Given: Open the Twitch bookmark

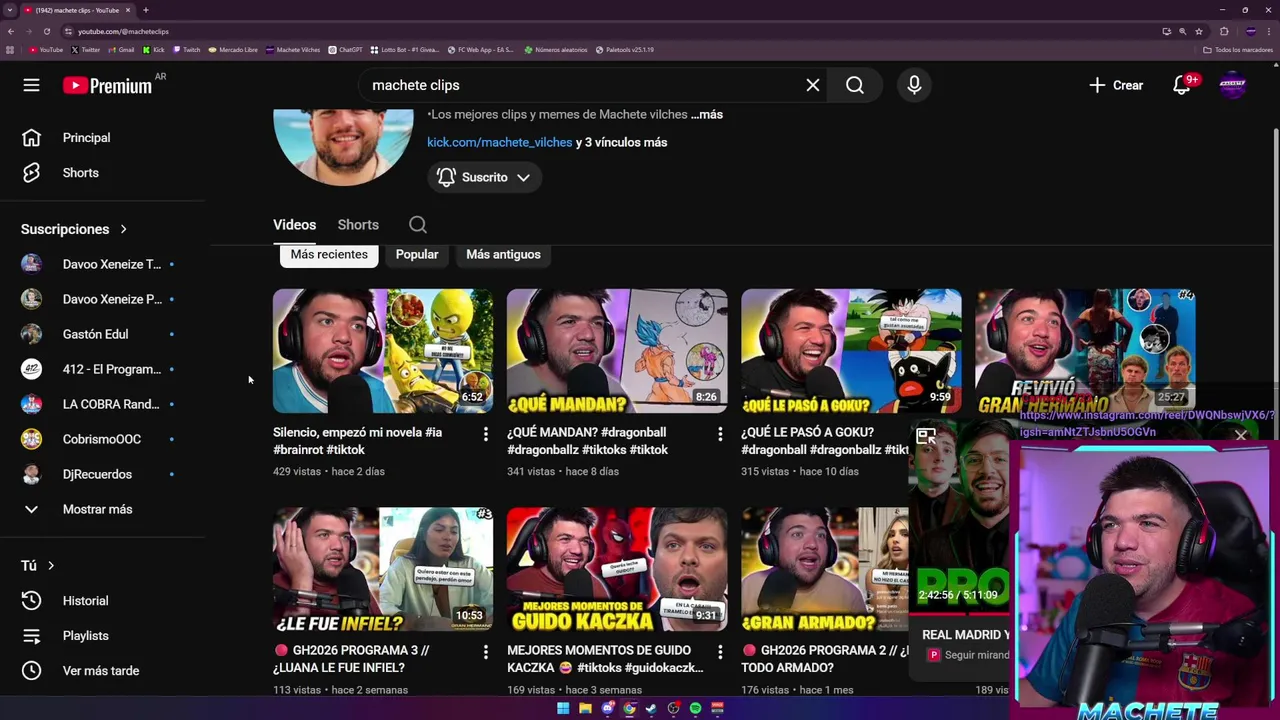Looking at the screenshot, I should pos(187,50).
